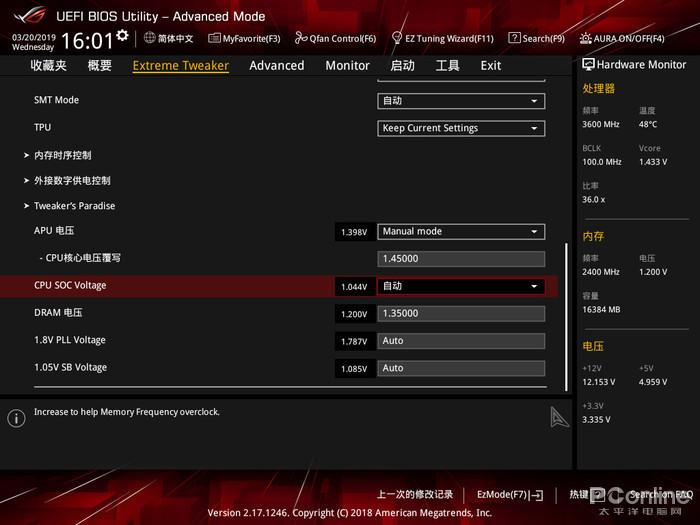The image size is (700, 525).
Task: Select the 1.8V PLL Voltage label
Action: coord(70,340)
